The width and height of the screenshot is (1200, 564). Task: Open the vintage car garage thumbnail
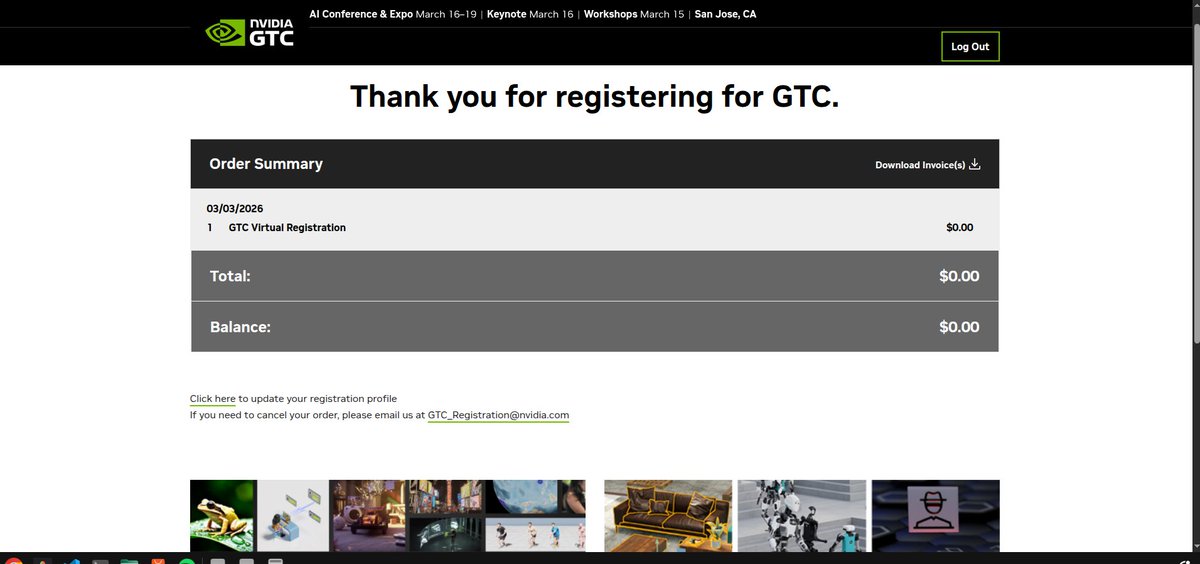click(370, 515)
